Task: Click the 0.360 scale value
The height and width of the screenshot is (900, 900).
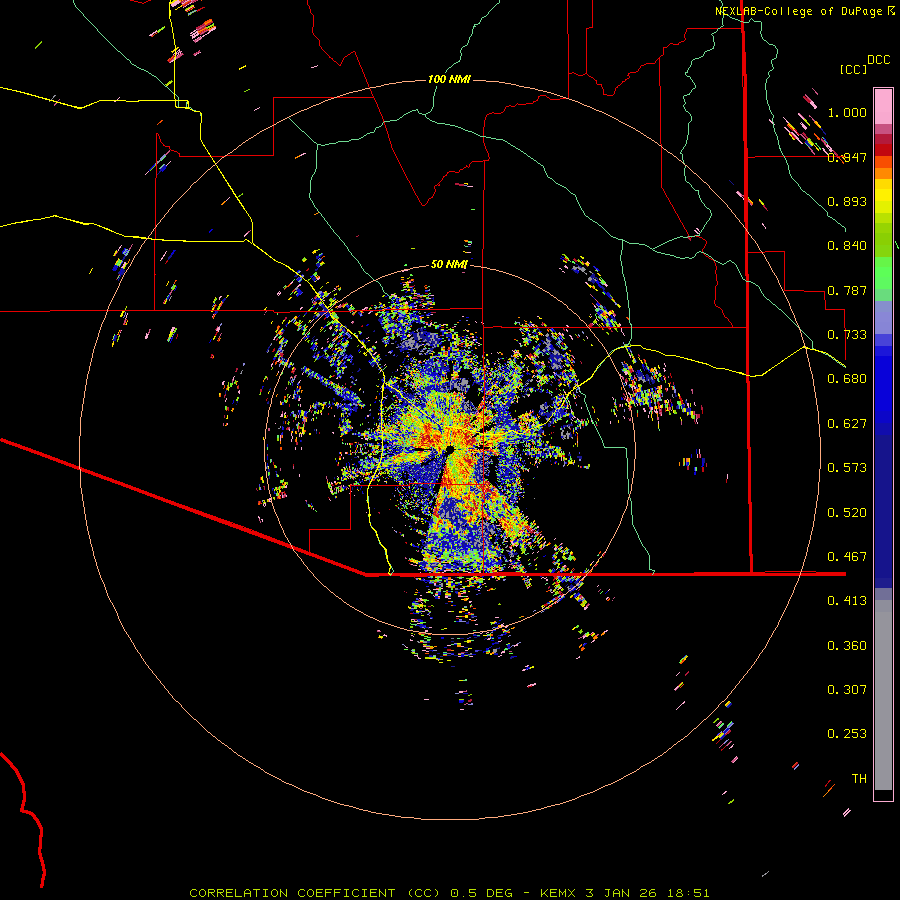Action: pos(847,646)
